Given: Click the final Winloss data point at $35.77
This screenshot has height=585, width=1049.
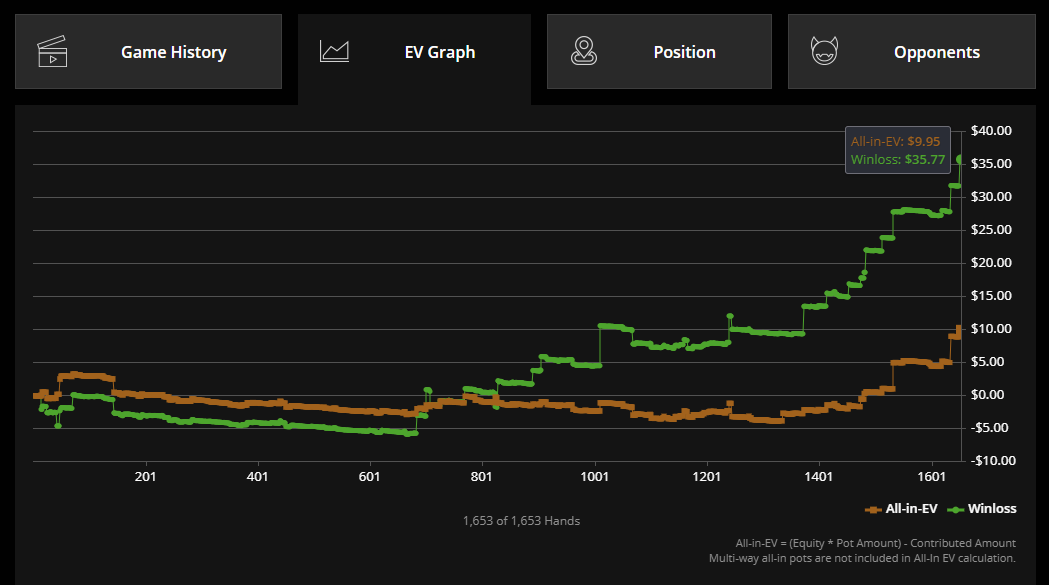Looking at the screenshot, I should tap(960, 159).
